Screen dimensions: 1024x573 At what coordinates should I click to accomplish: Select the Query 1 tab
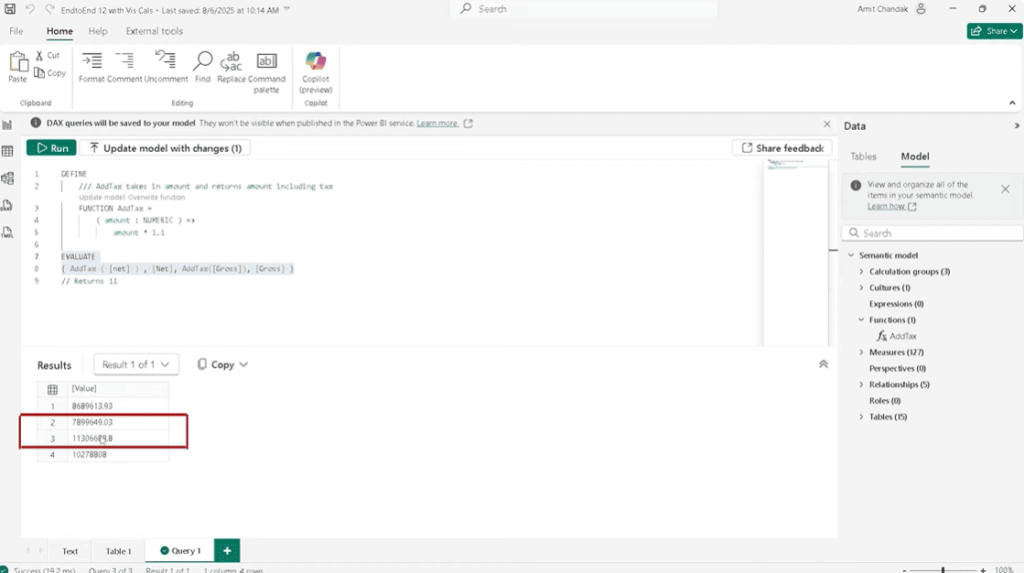(x=181, y=551)
